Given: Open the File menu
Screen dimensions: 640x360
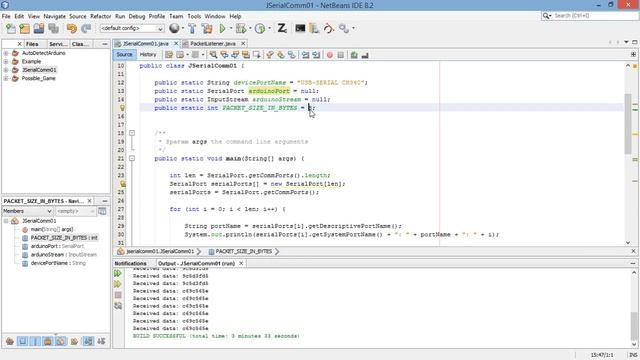Looking at the screenshot, I should point(6,16).
